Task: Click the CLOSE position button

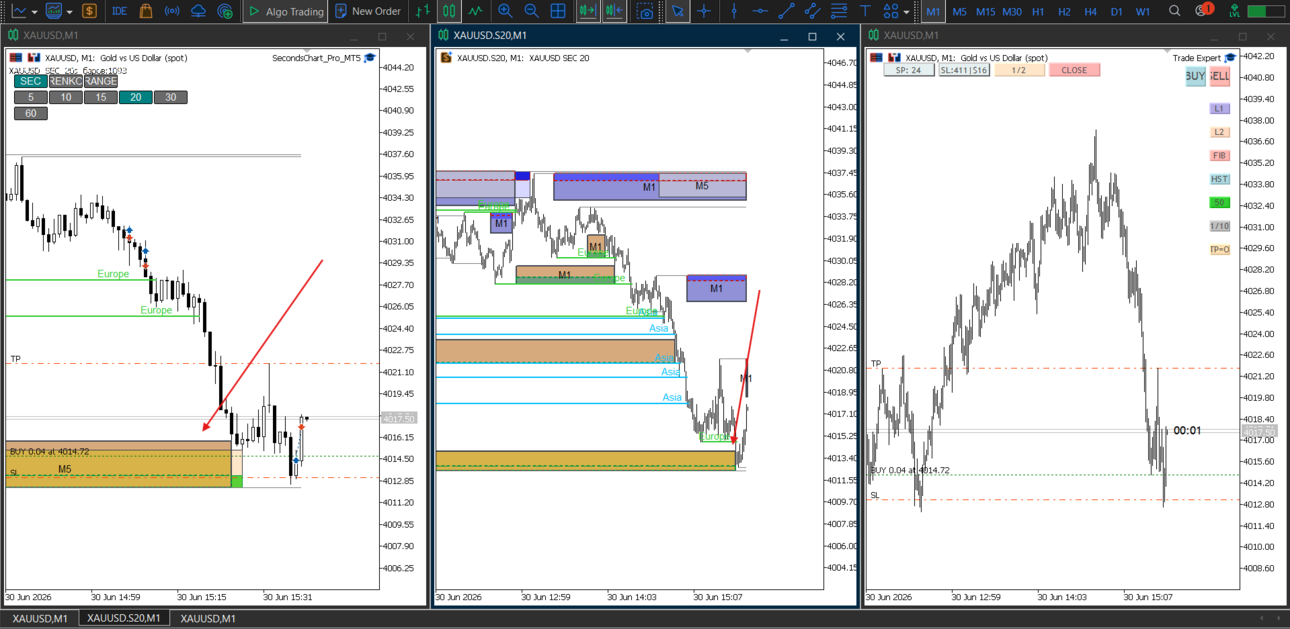Action: [x=1074, y=70]
